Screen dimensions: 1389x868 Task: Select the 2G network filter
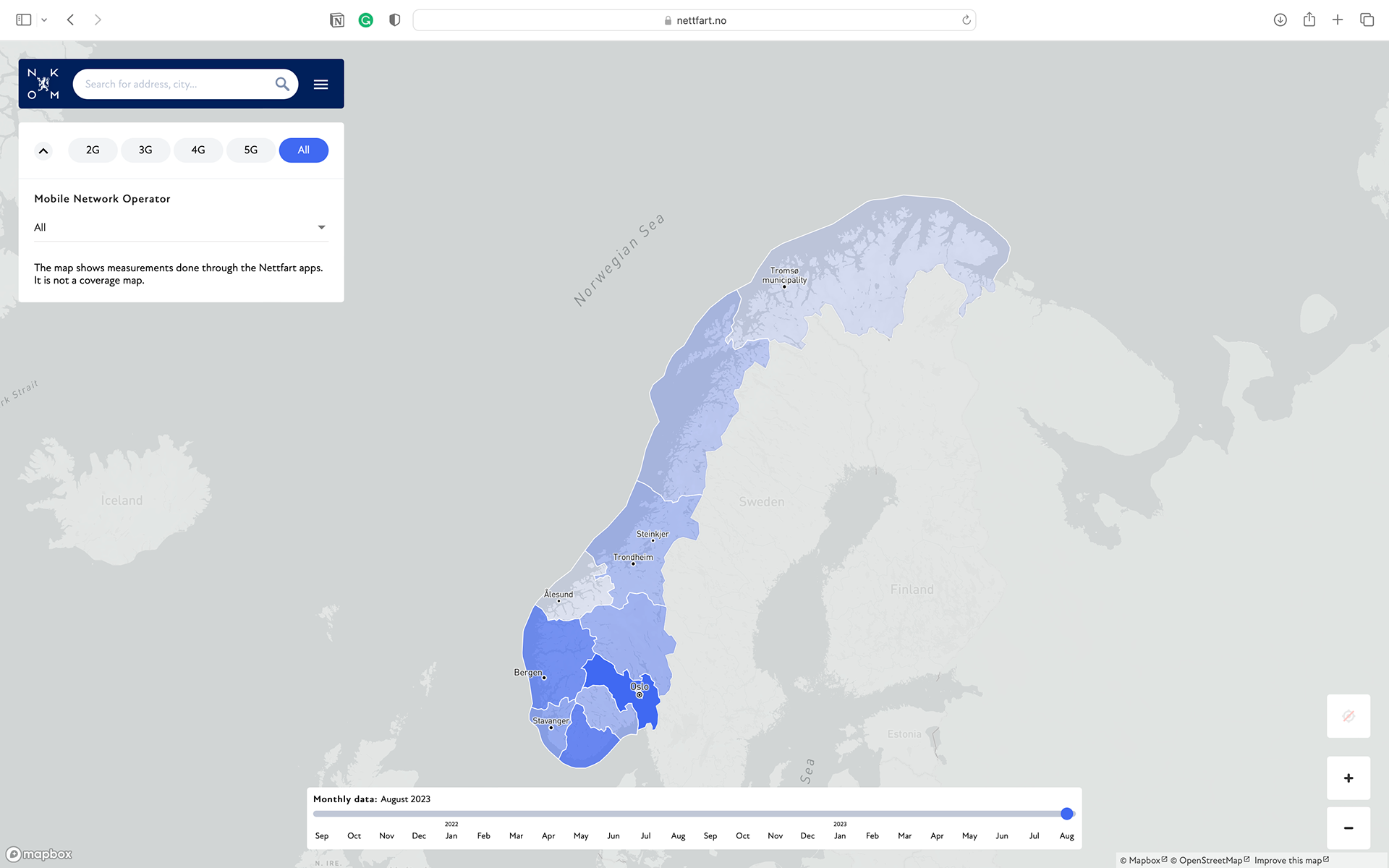pos(93,150)
